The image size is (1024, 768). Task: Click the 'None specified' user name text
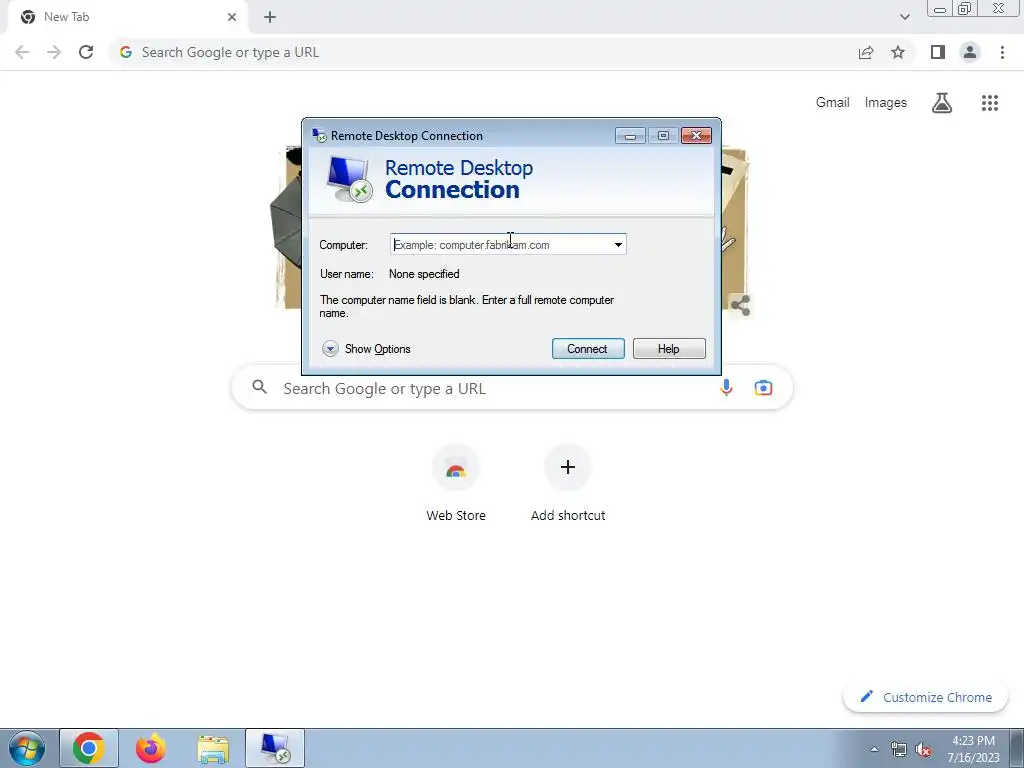click(x=424, y=274)
